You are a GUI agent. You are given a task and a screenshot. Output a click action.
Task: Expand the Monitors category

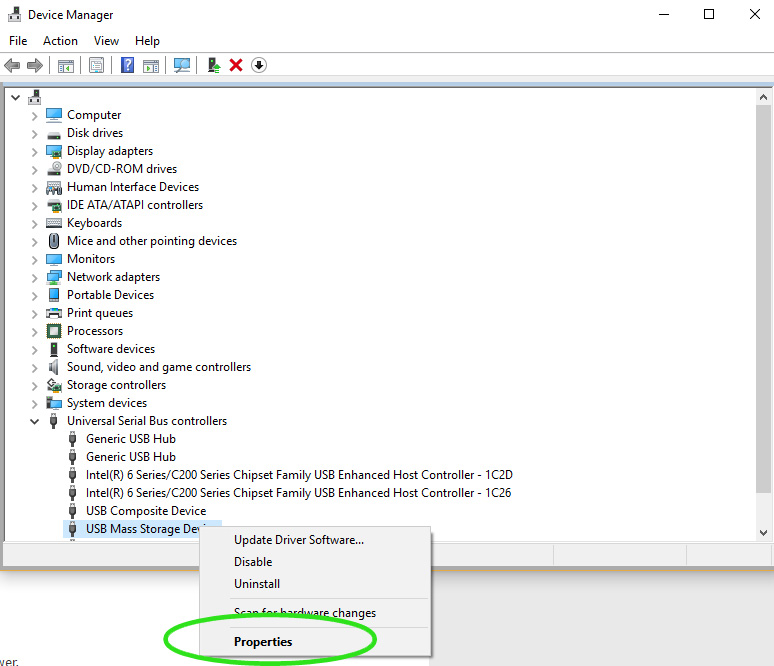(34, 260)
